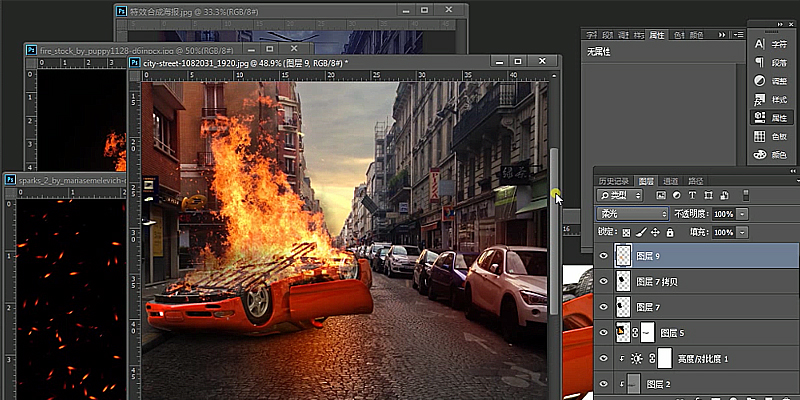Viewport: 800px width, 400px height.
Task: Click Ps icon of city-street document window
Action: pos(135,62)
